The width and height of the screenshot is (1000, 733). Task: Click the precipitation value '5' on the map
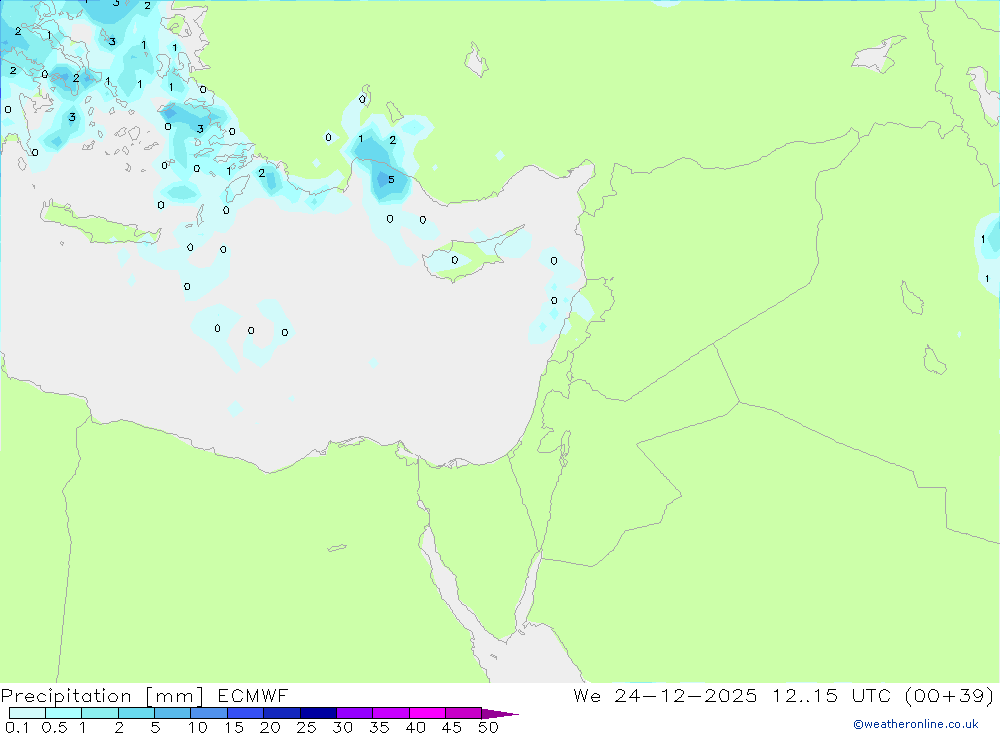(x=391, y=180)
